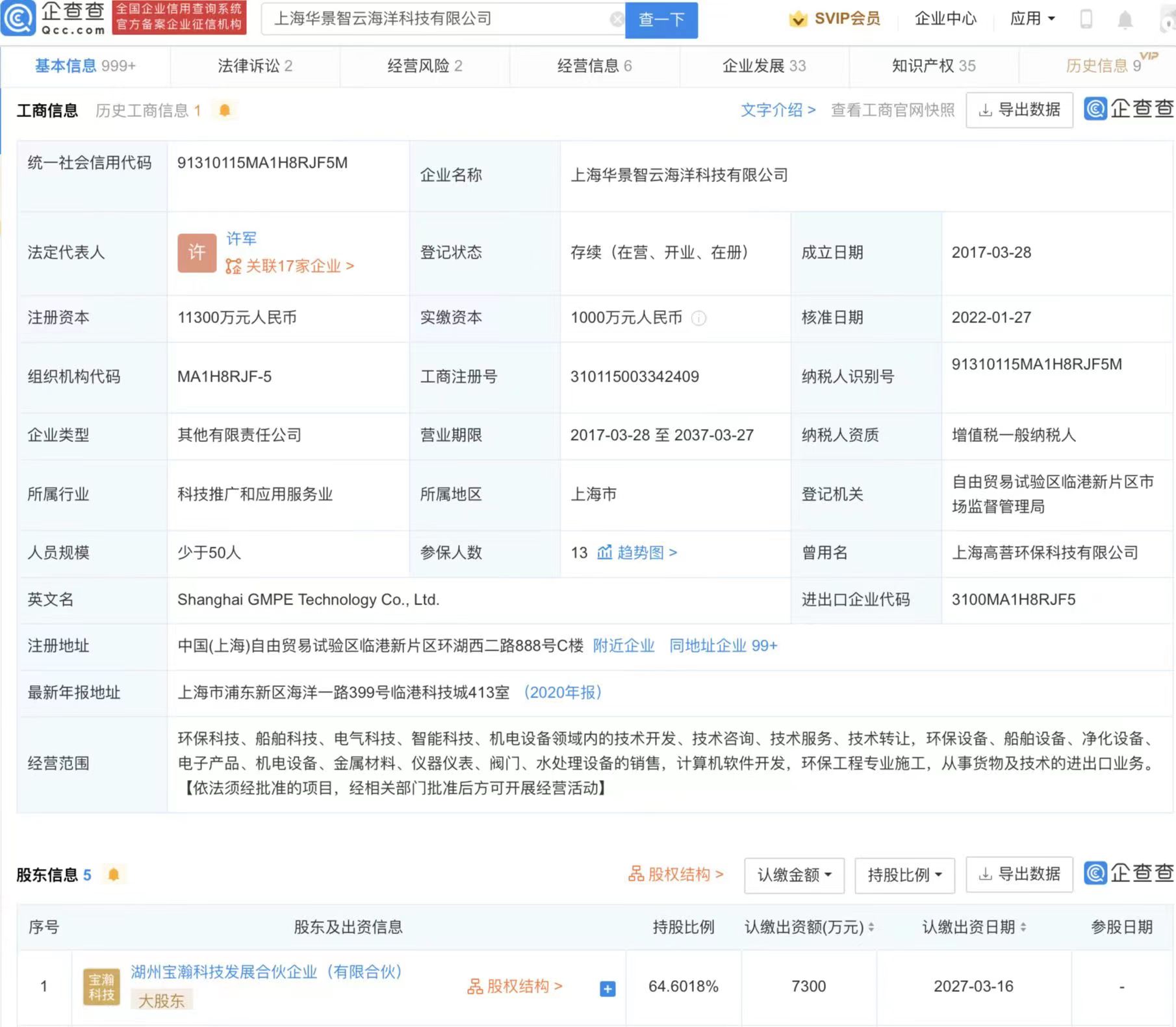Viewport: 1176px width, 1027px height.
Task: Open 关联17家企业 link
Action: [x=290, y=266]
